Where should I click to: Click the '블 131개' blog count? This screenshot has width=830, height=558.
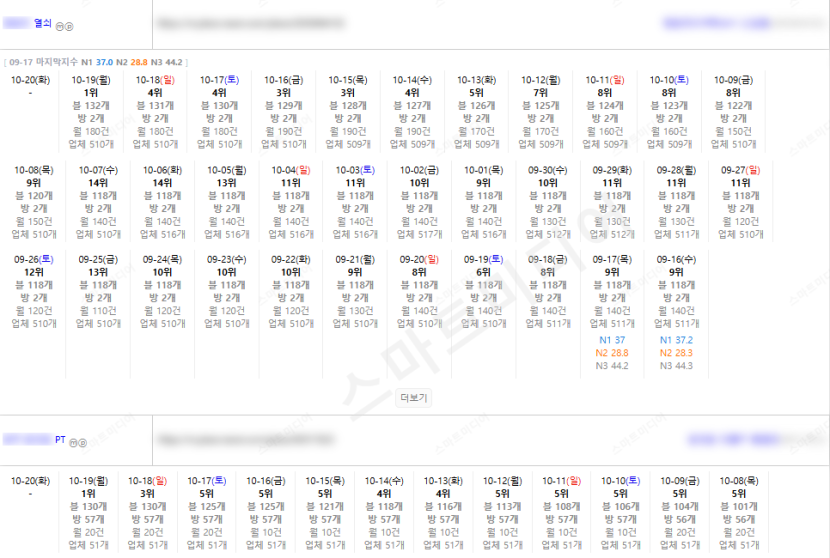pyautogui.click(x=155, y=106)
